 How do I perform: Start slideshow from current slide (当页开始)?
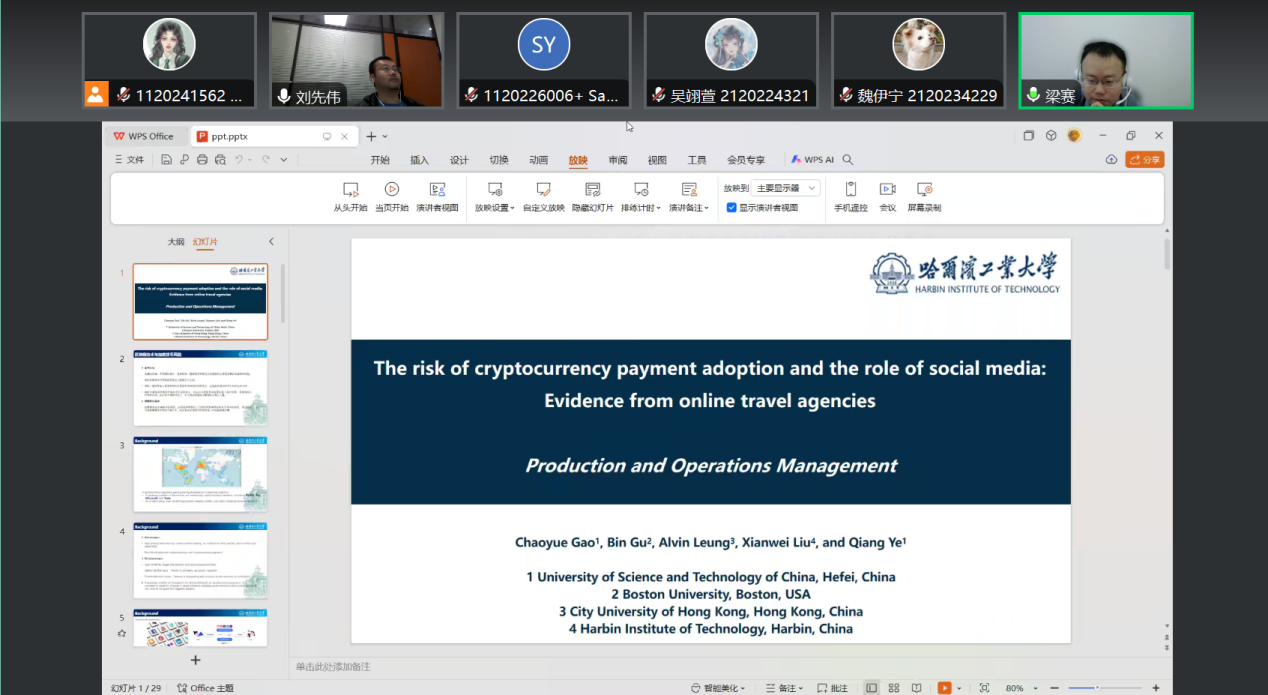[391, 196]
